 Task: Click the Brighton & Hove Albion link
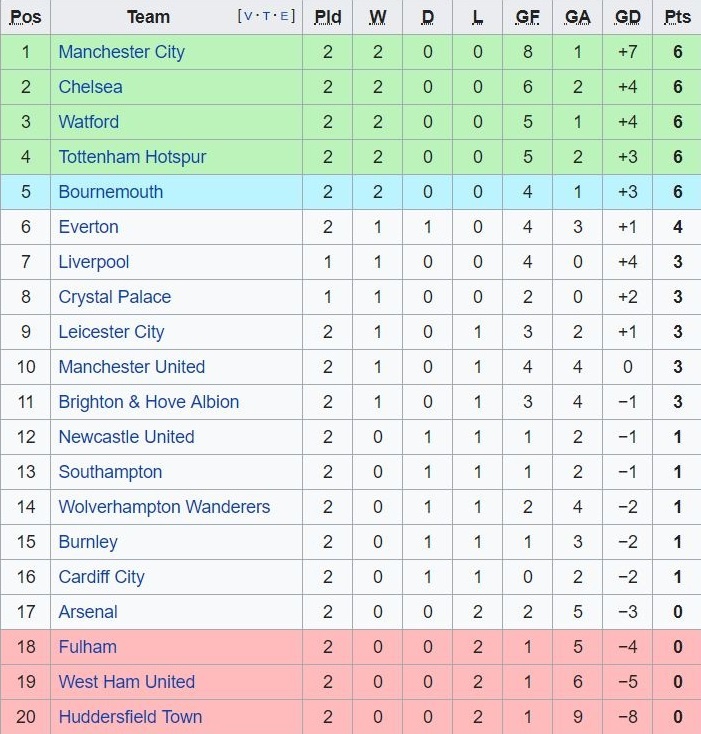(x=148, y=402)
